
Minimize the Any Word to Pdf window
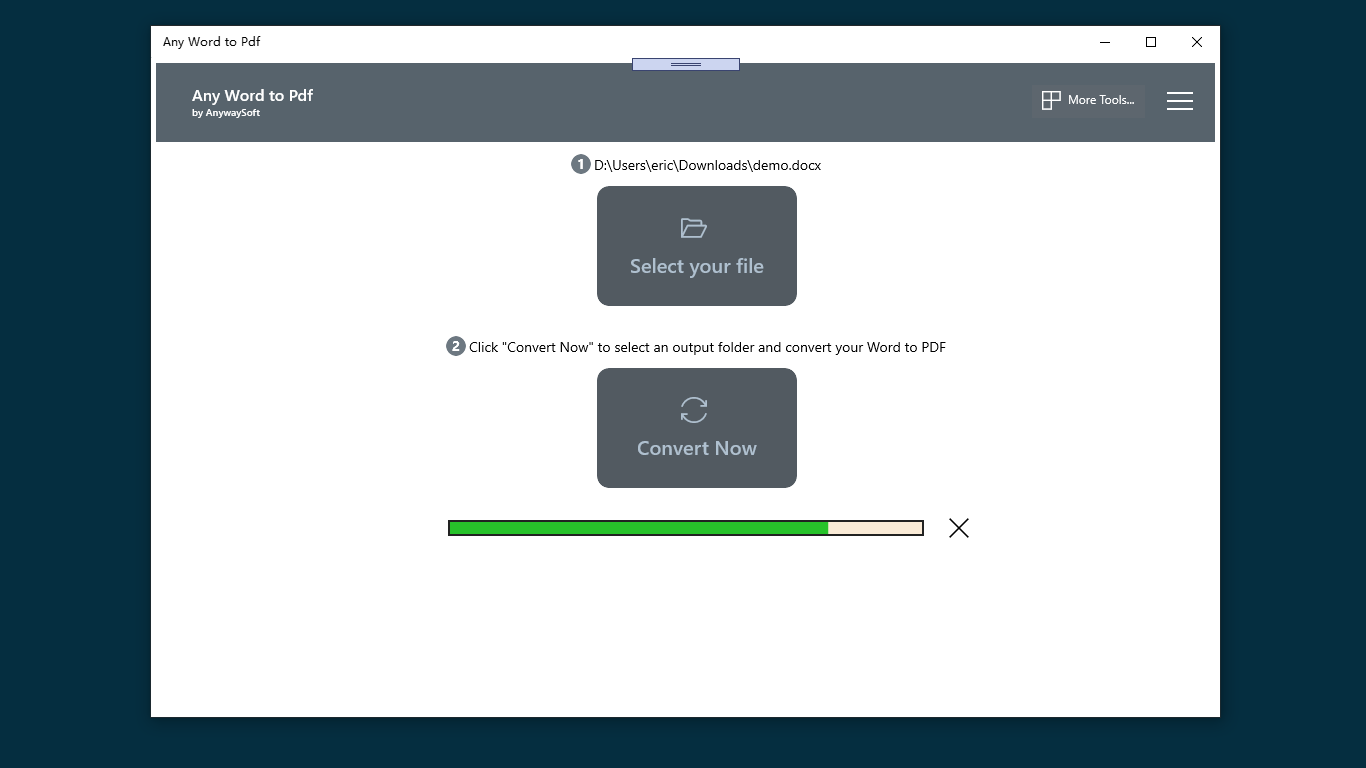tap(1105, 42)
